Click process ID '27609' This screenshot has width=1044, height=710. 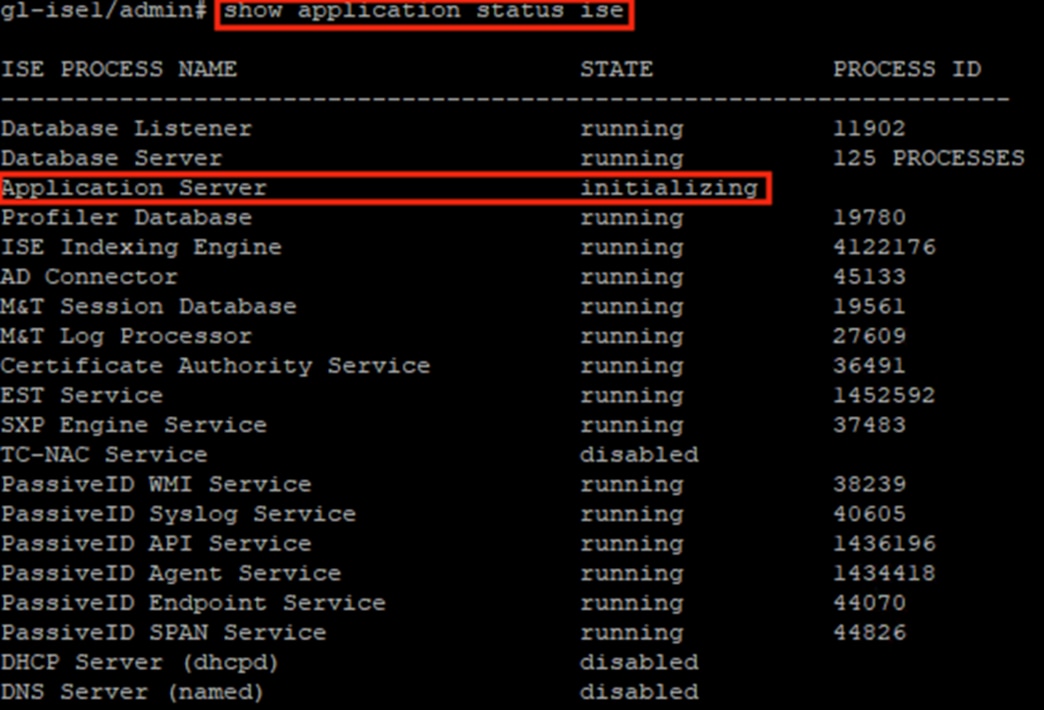pos(870,336)
